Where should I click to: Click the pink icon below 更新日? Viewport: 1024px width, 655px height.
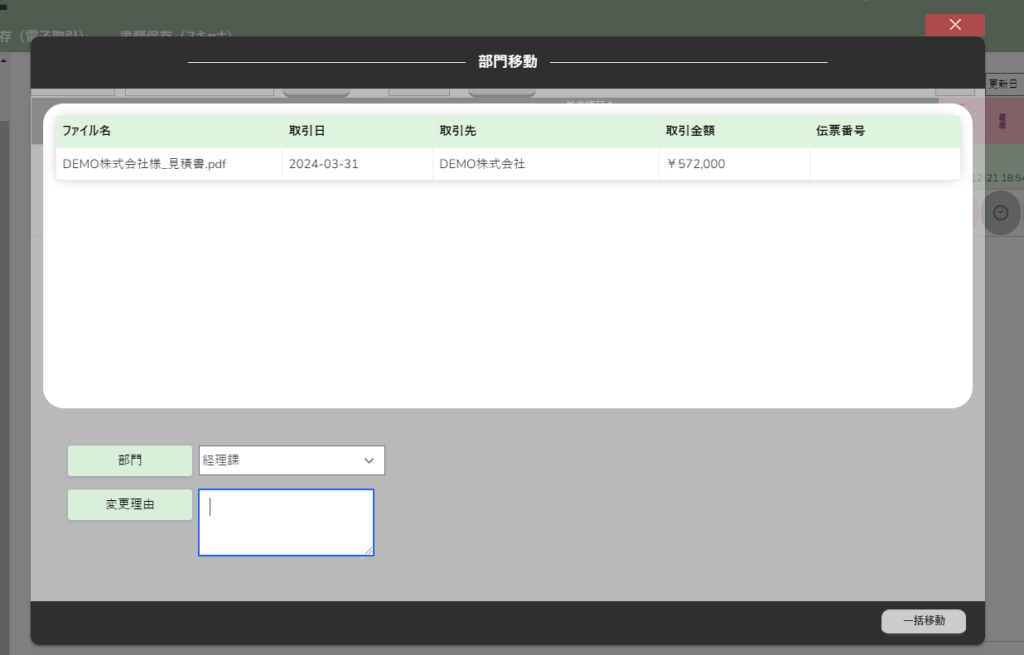click(1003, 120)
